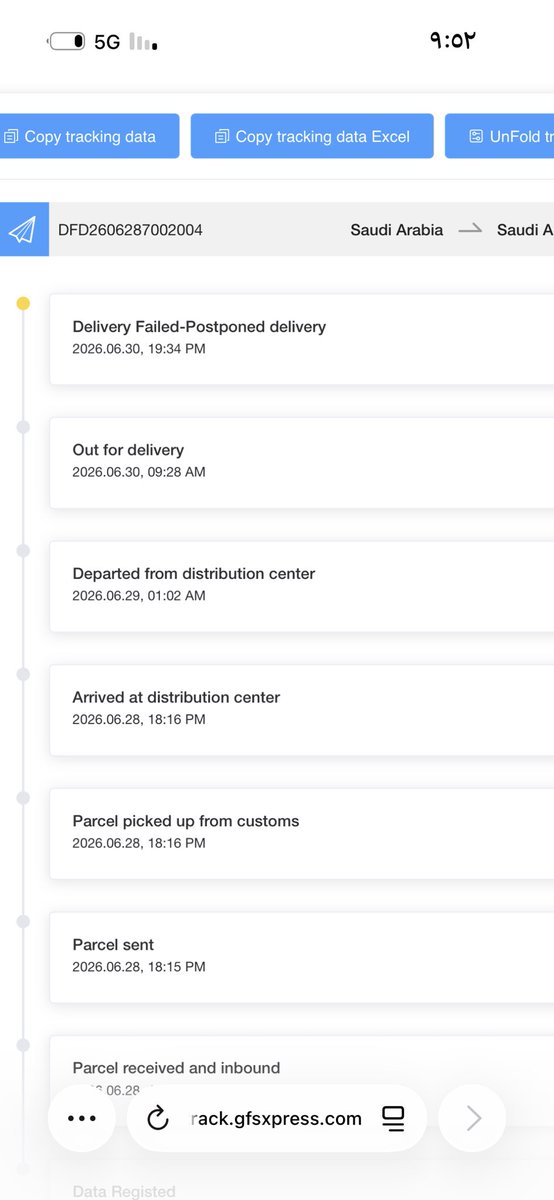Open Delivery Failed-Postponed delivery entry
The image size is (554, 1200).
click(301, 338)
